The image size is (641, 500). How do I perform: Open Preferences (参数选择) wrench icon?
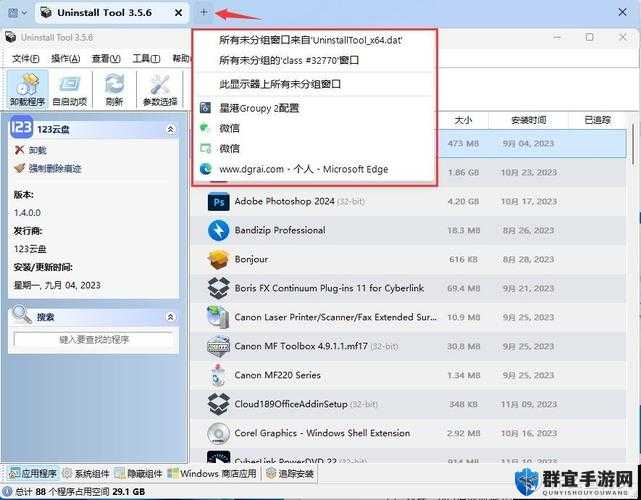pyautogui.click(x=160, y=89)
